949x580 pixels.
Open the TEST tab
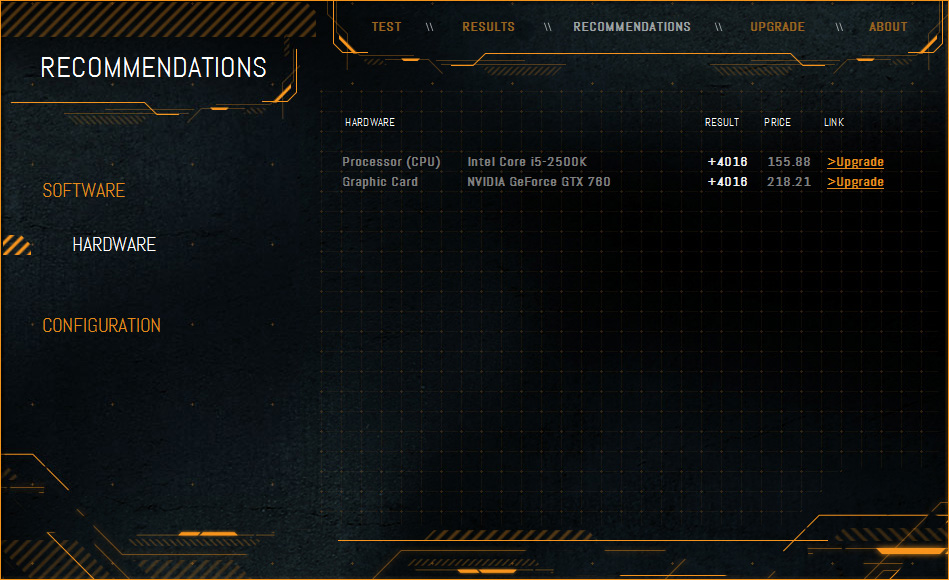tap(386, 27)
